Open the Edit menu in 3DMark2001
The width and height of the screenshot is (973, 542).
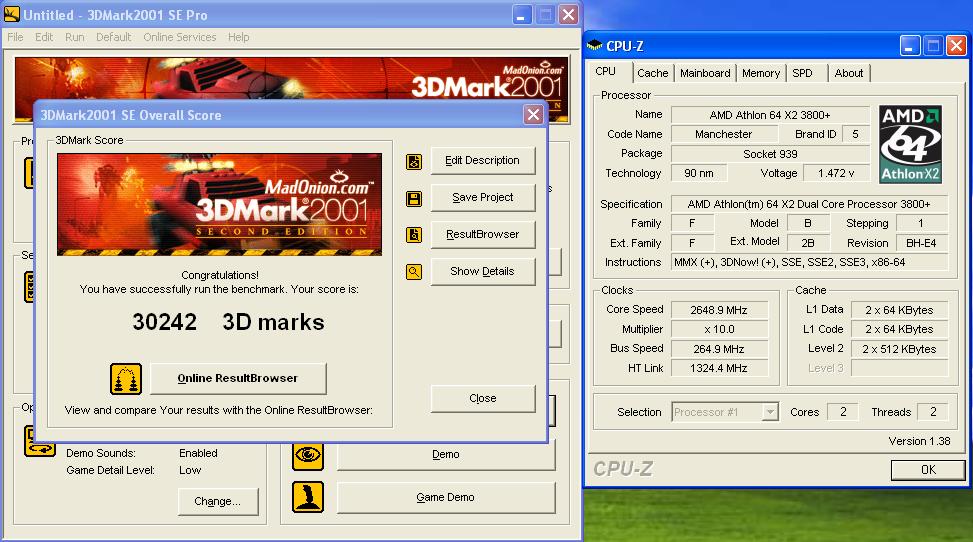point(43,37)
